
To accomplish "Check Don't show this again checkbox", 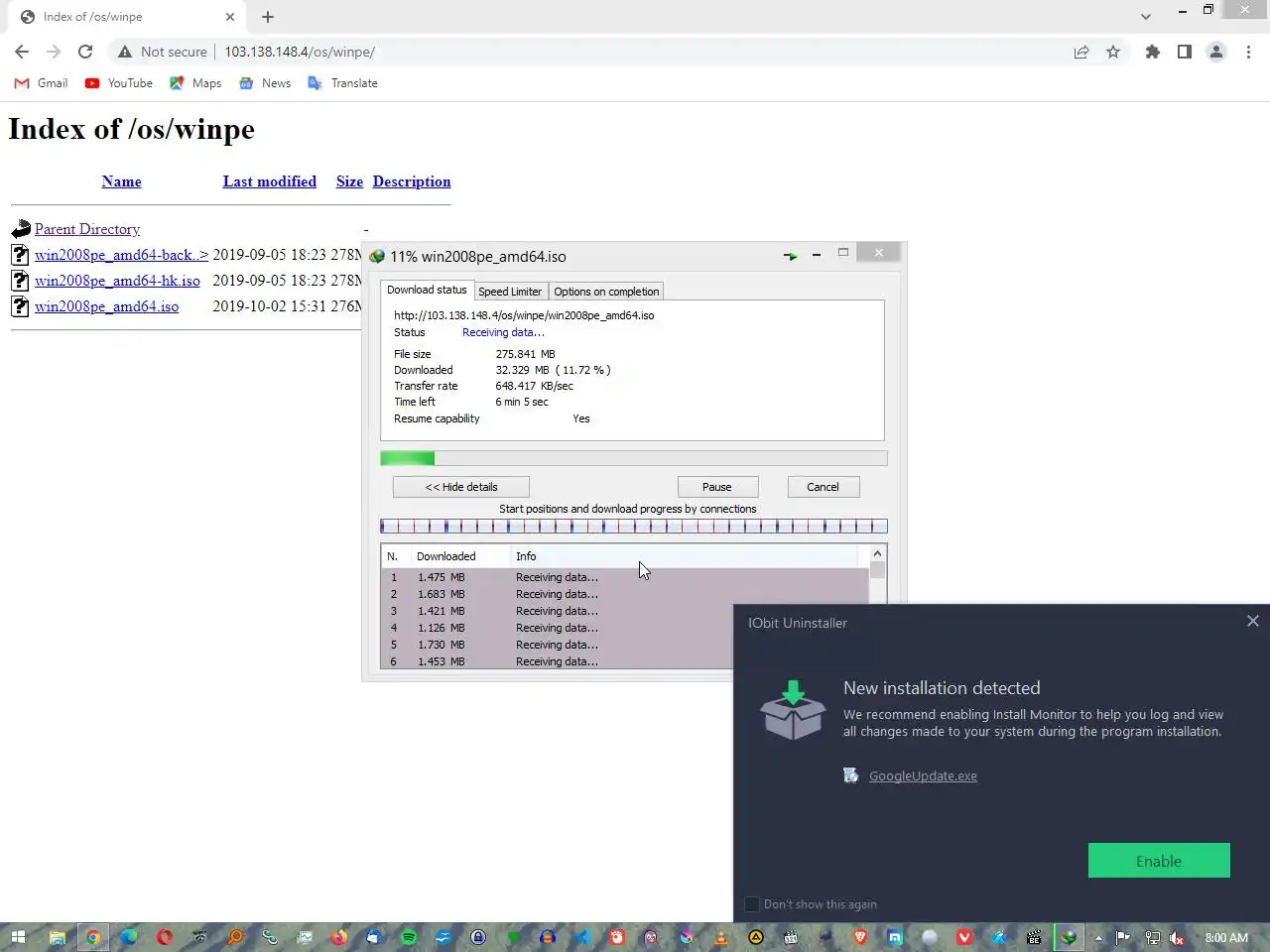I will [x=751, y=904].
